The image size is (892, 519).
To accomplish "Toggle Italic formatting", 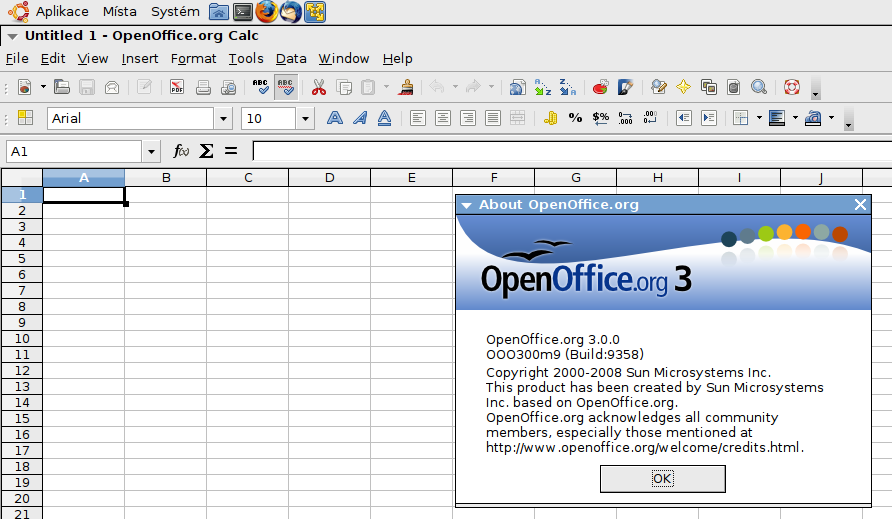I will (x=360, y=118).
